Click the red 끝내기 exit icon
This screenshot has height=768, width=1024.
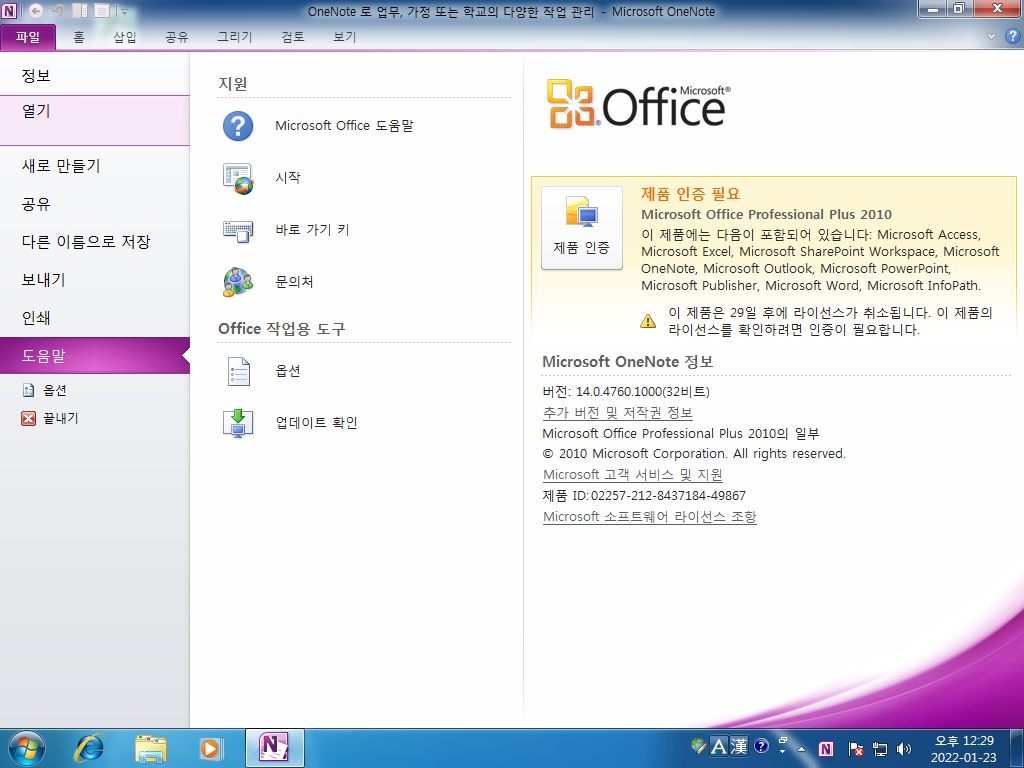pos(28,418)
